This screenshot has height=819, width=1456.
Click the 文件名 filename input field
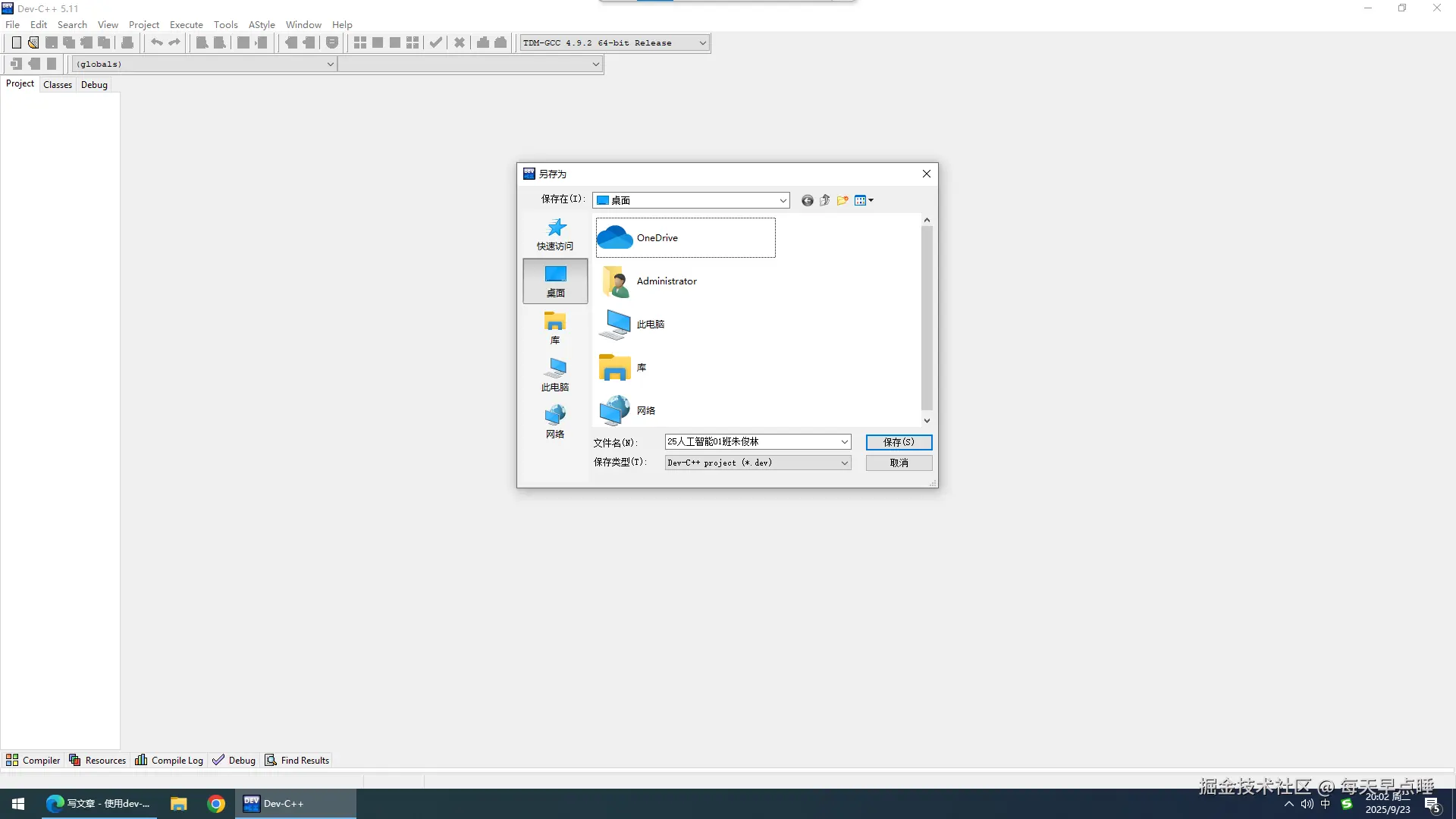coord(751,442)
